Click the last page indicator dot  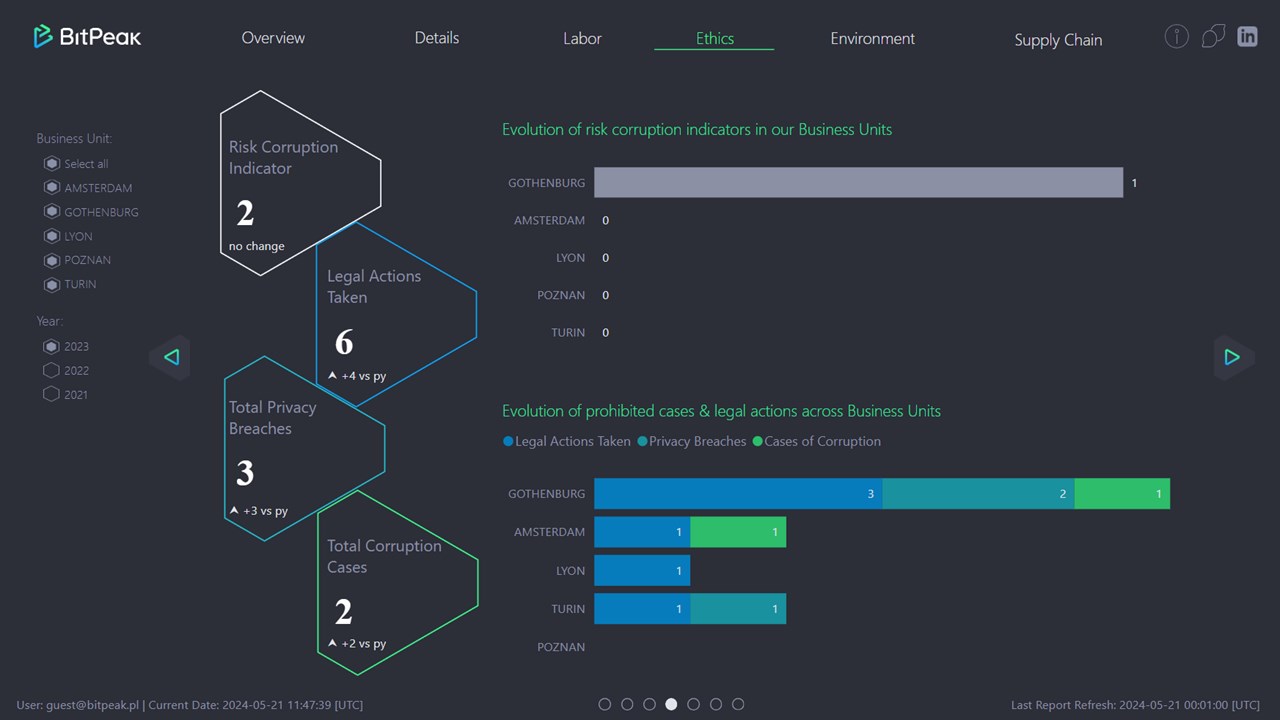738,704
